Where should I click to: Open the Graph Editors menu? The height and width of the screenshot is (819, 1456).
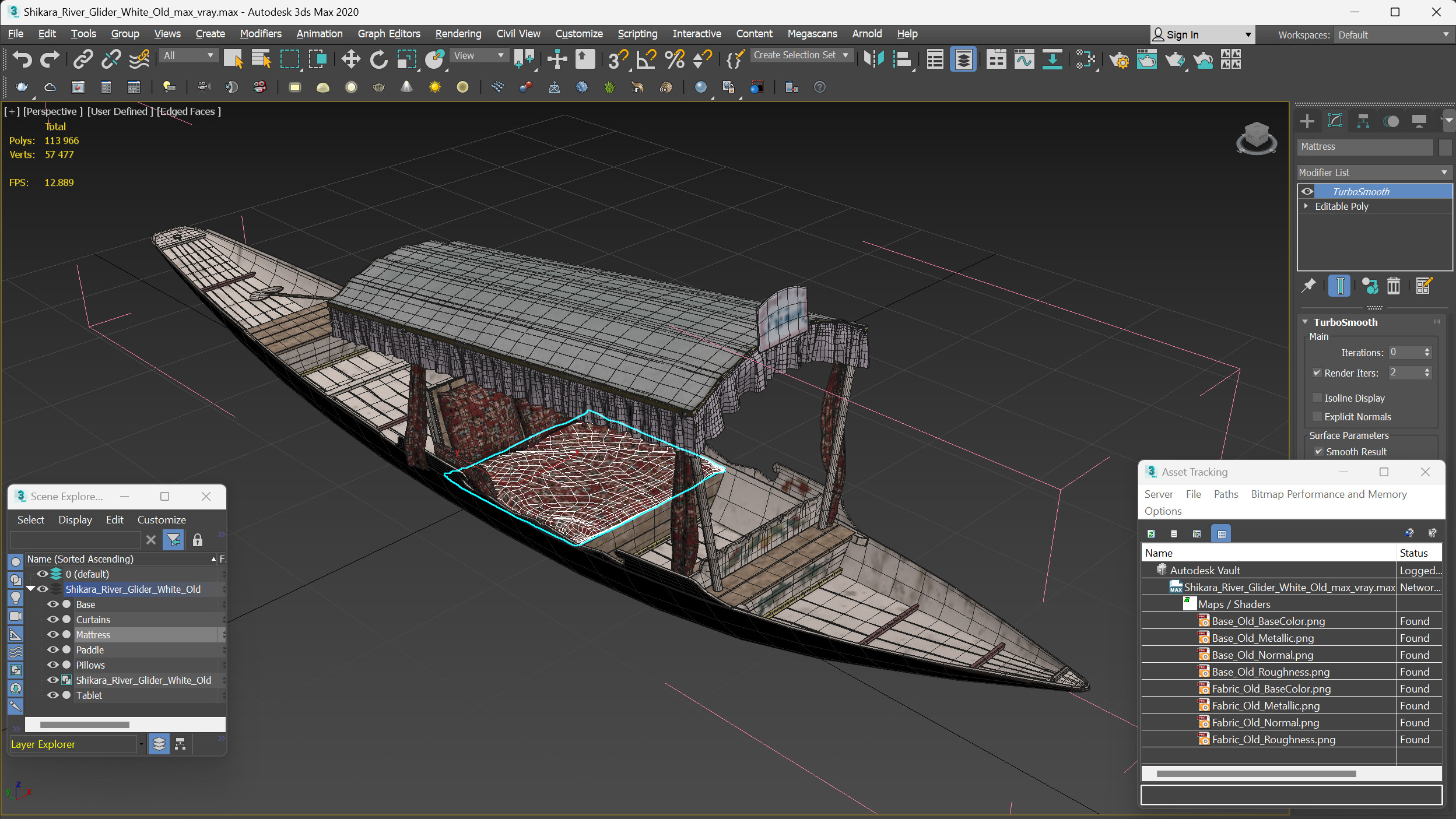tap(388, 34)
